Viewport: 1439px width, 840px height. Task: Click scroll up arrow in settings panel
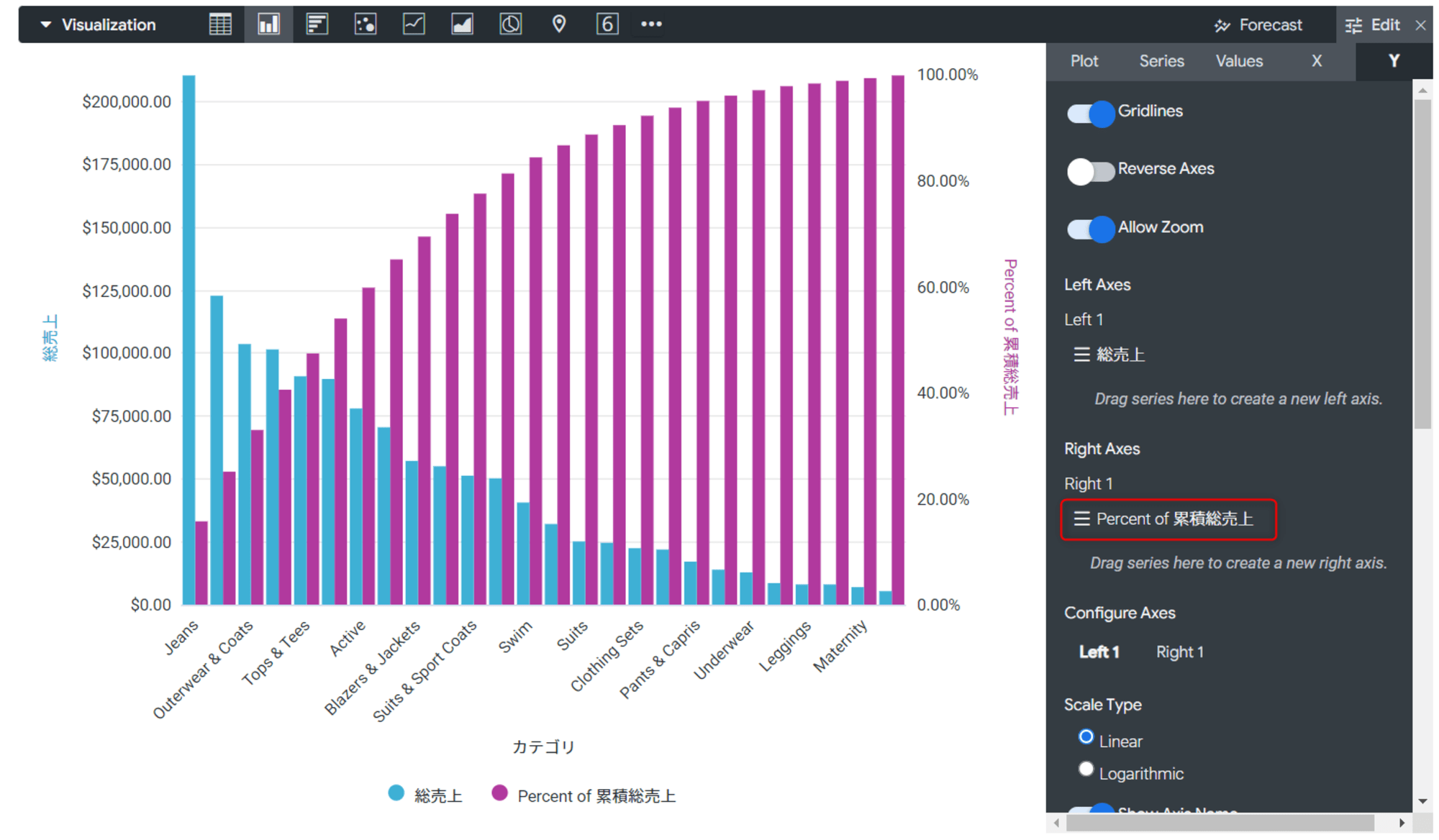point(1422,91)
